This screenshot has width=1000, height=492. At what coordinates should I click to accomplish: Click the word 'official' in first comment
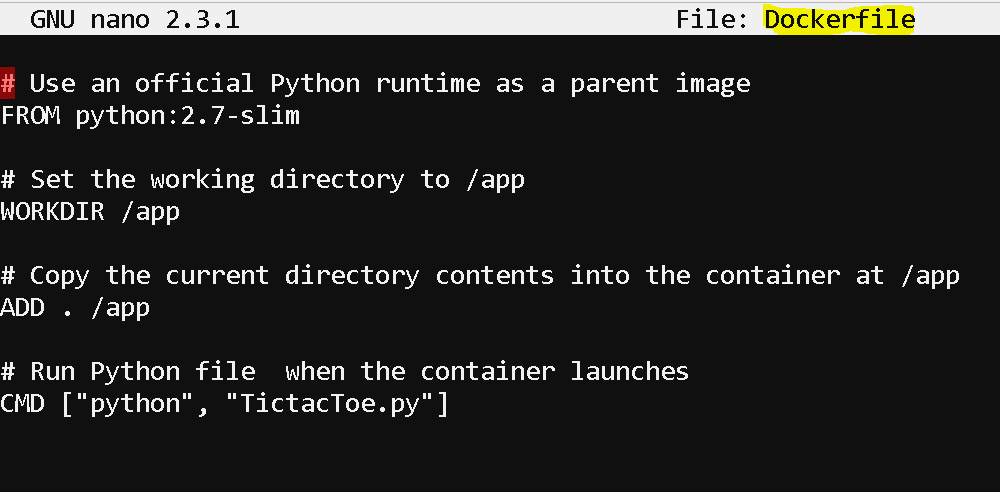pos(194,83)
